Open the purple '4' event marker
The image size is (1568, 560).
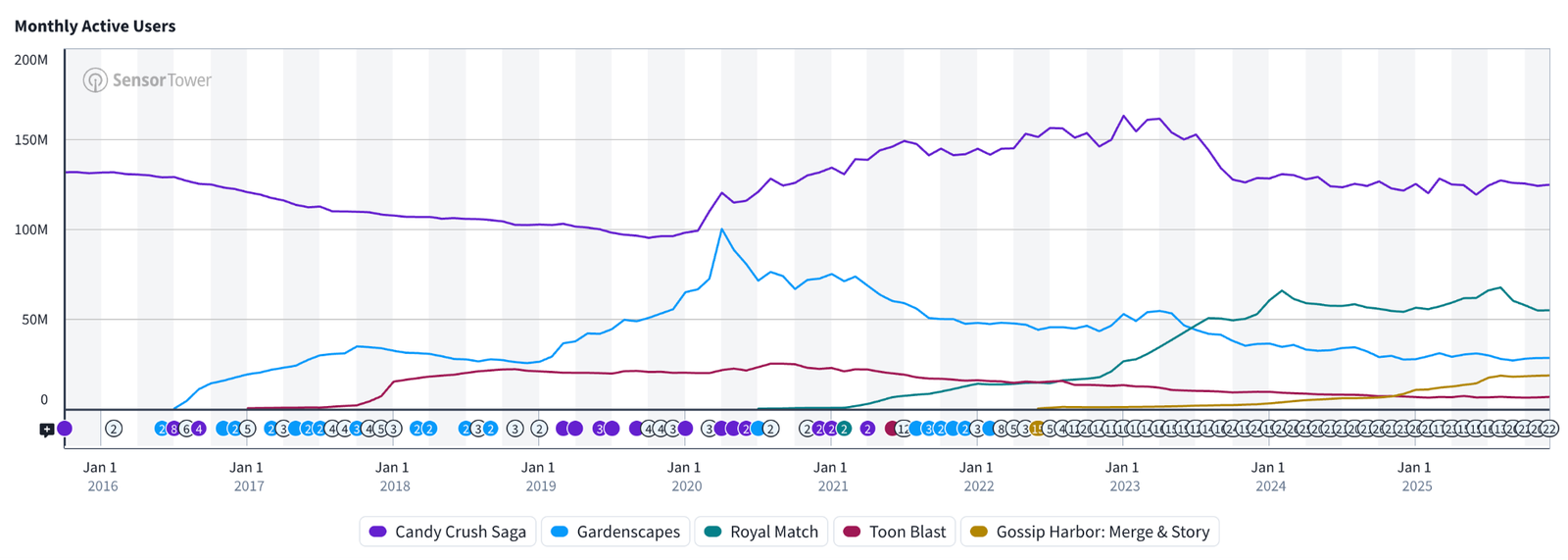coord(199,429)
